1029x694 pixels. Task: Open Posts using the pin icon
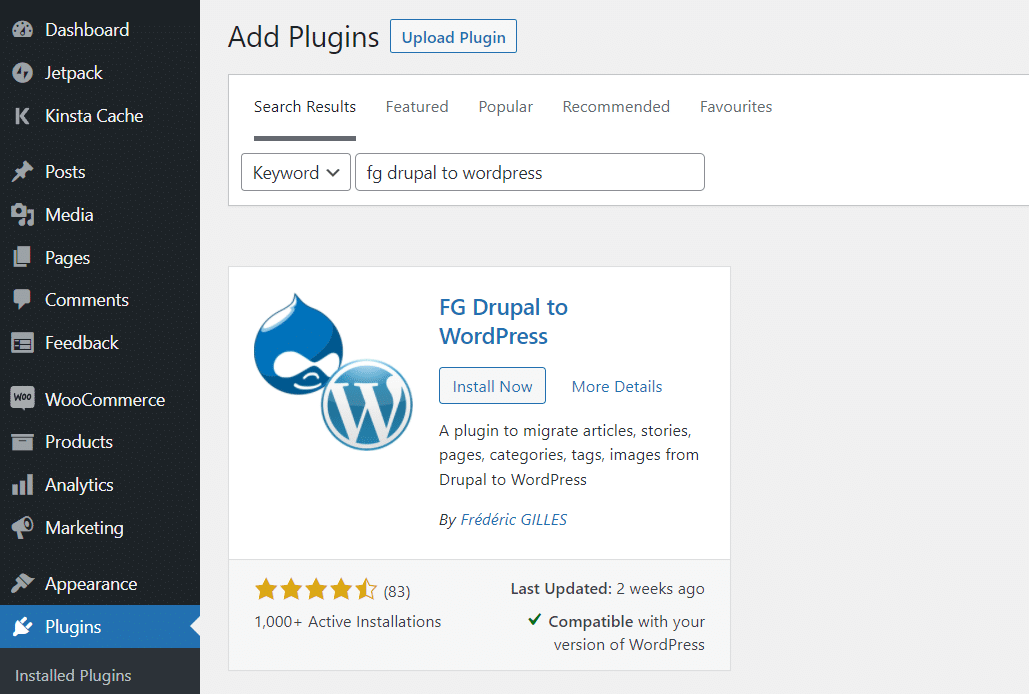tap(22, 171)
